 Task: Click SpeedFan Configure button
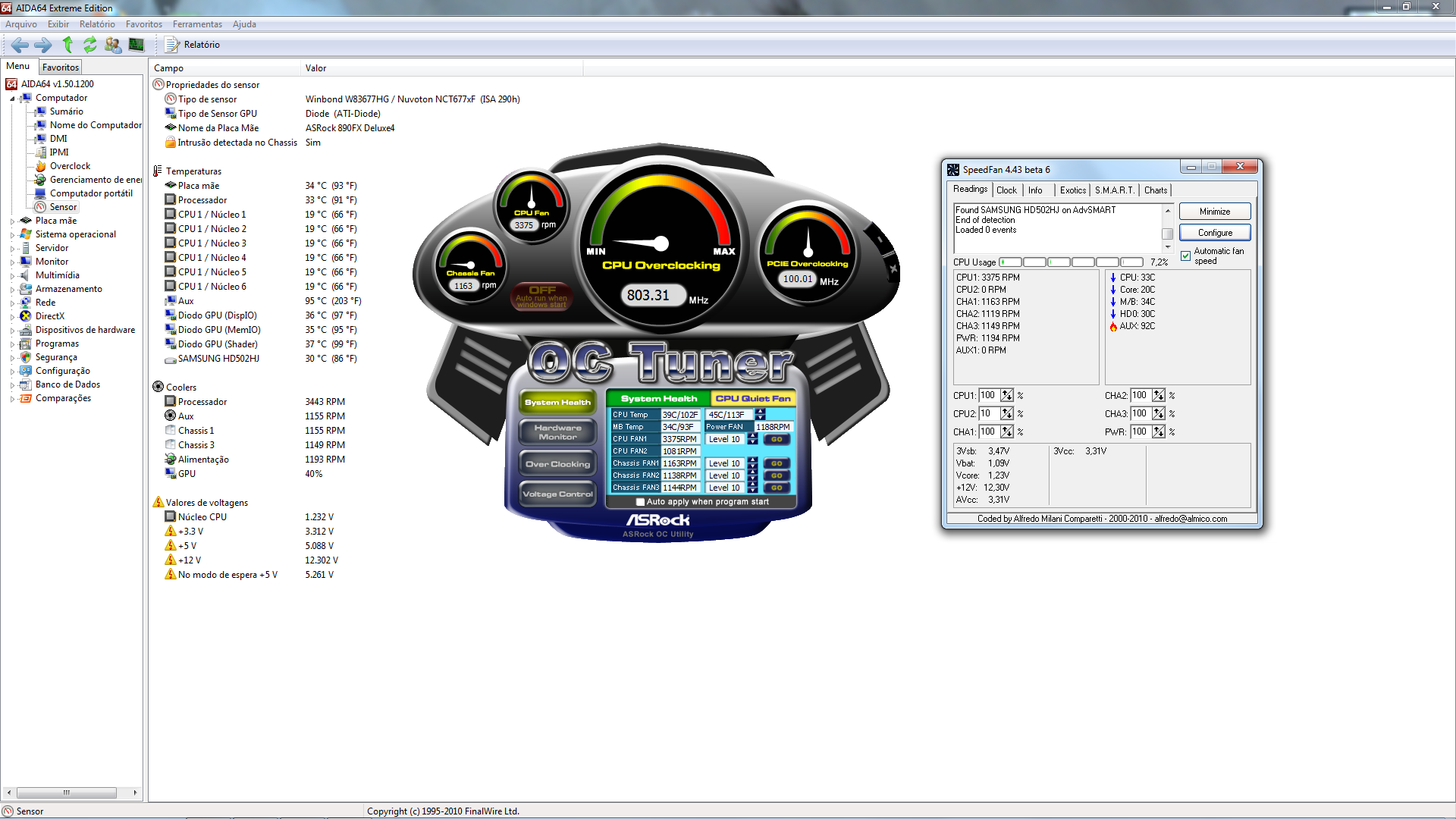click(1215, 233)
